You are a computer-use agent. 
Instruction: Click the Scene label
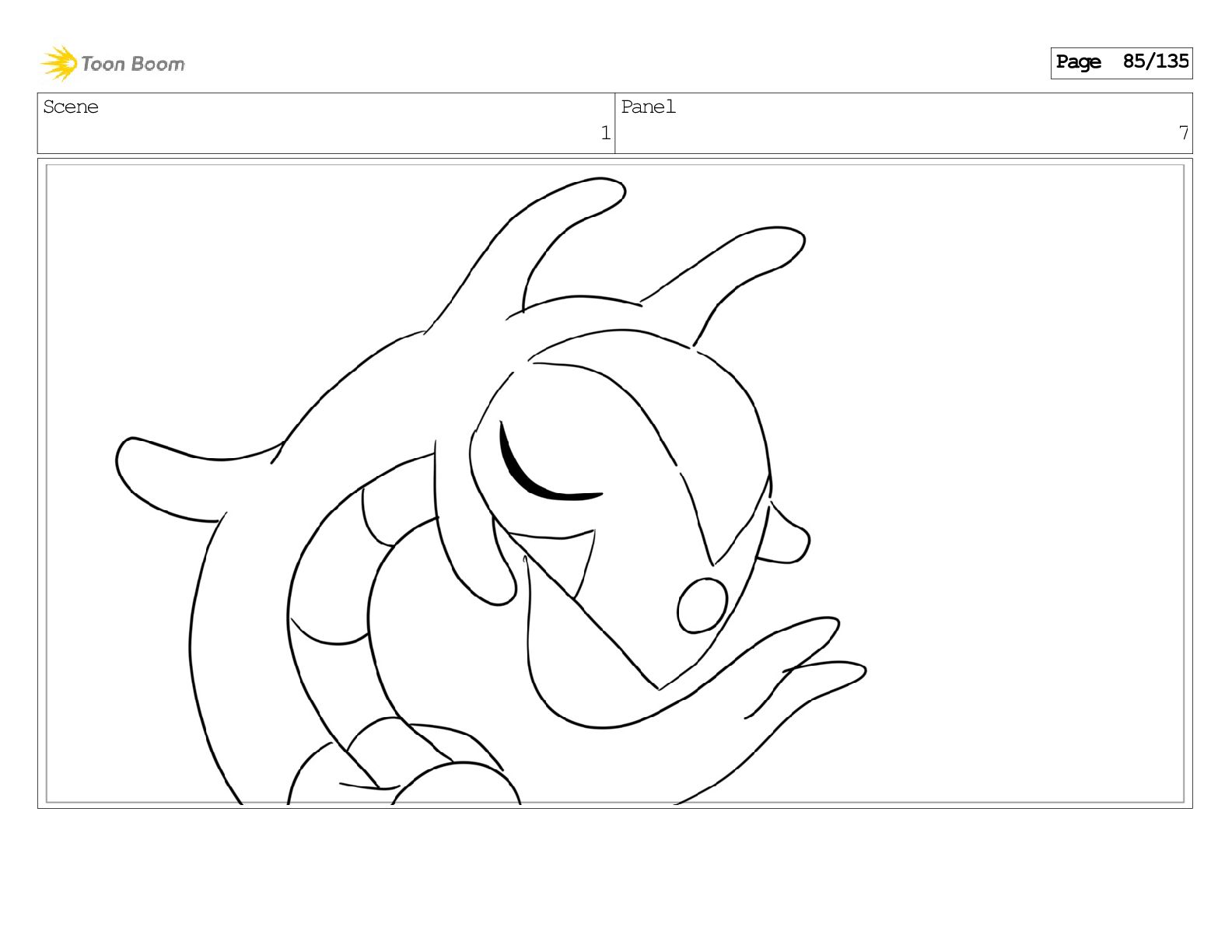(x=71, y=107)
